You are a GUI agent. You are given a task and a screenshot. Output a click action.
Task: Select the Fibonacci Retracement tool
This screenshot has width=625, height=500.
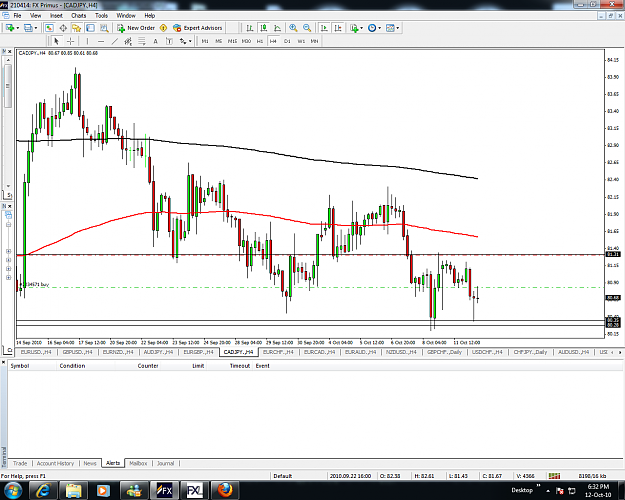[x=142, y=41]
